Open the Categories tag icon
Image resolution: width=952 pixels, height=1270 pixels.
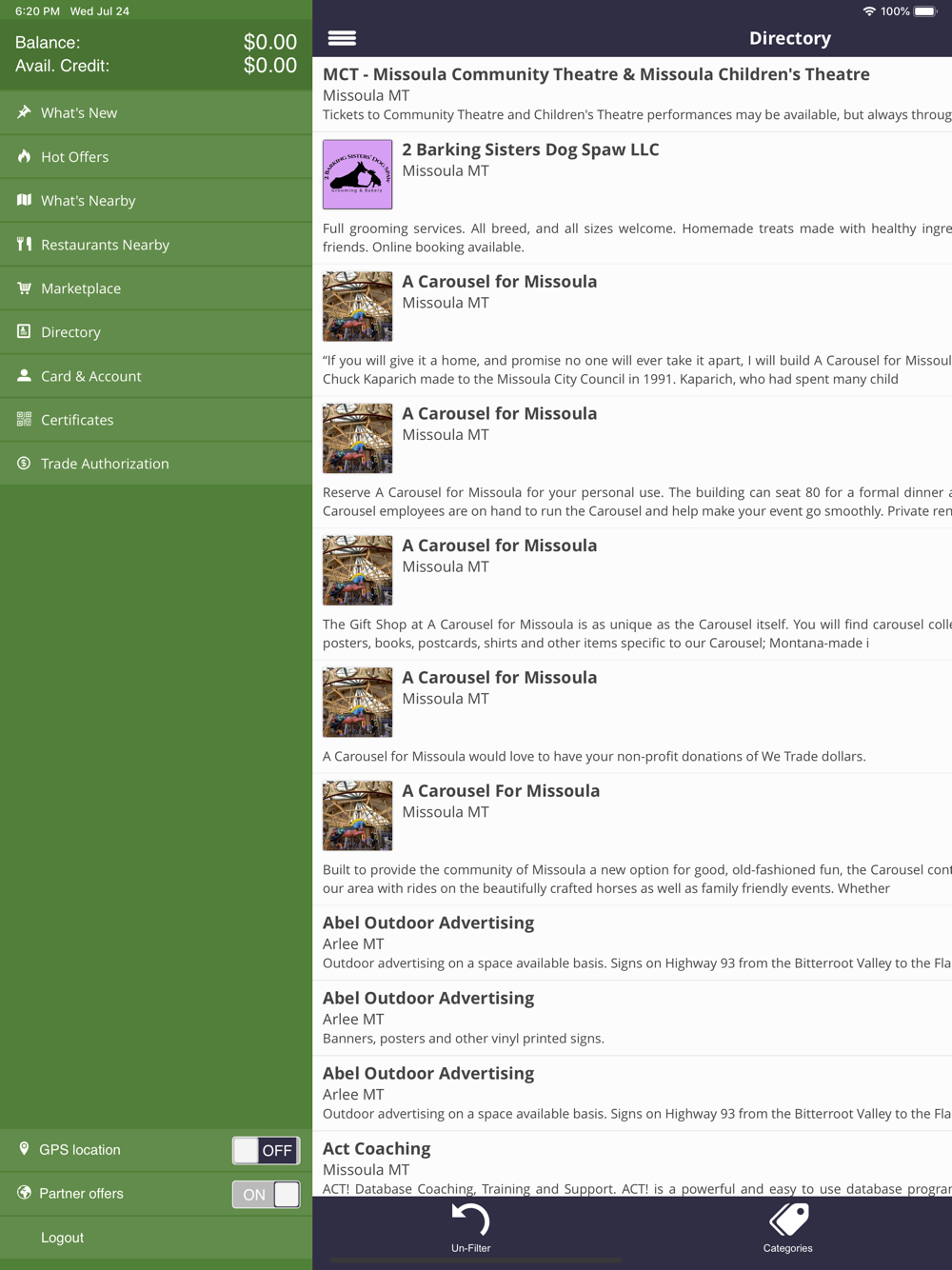coord(788,1220)
